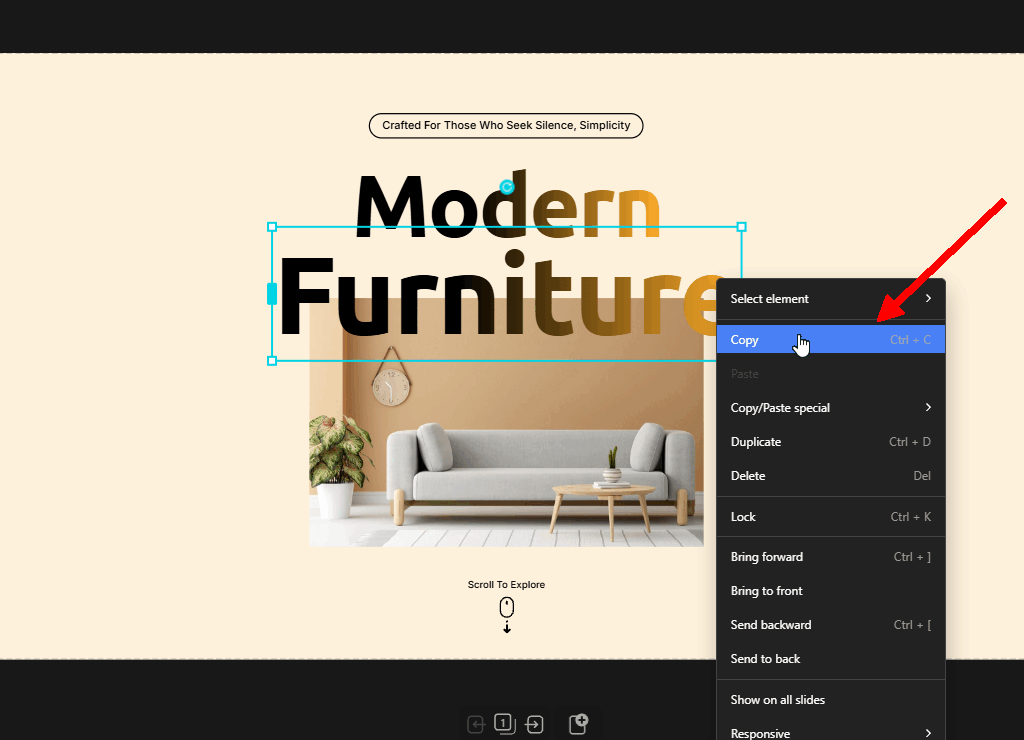Screen dimensions: 1024x740
Task: Expand the Select element submenu
Action: (x=831, y=298)
